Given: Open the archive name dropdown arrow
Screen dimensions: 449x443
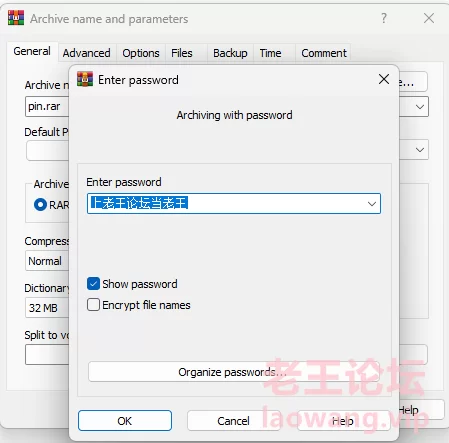Looking at the screenshot, I should 420,107.
